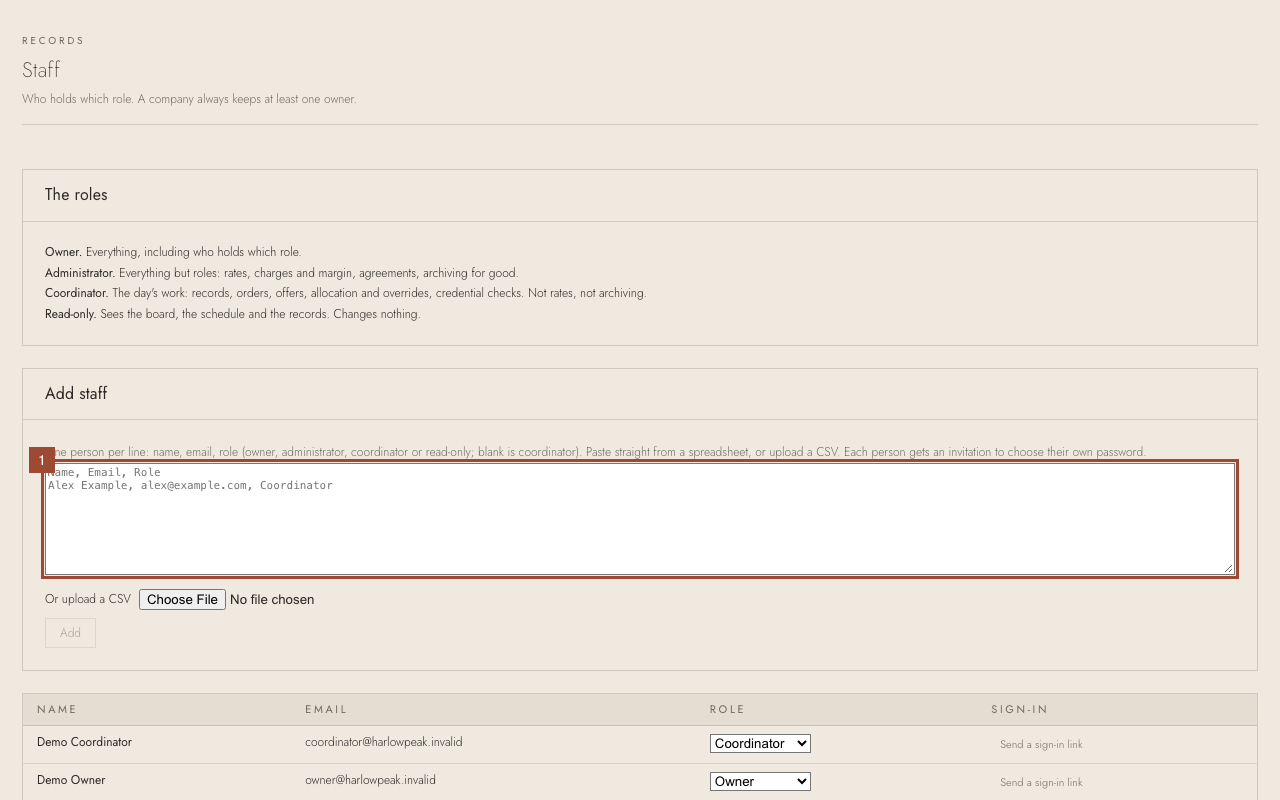Send a sign-in link to Demo Owner
This screenshot has height=800, width=1280.
click(x=1041, y=782)
